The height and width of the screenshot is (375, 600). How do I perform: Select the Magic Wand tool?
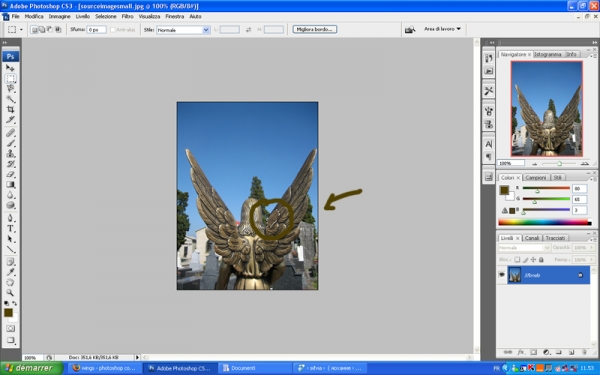tap(10, 99)
